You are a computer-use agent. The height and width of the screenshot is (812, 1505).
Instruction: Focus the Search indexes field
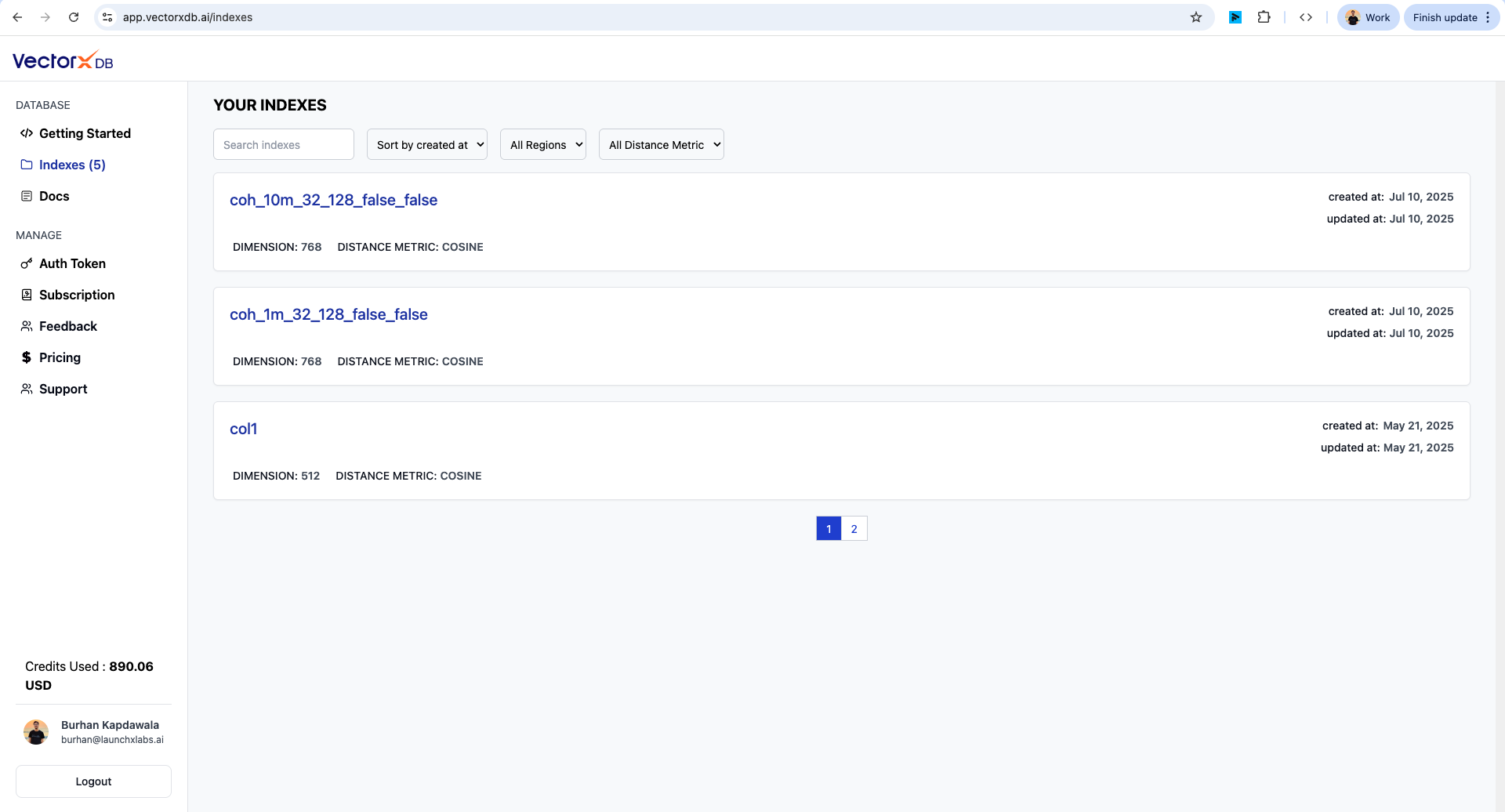click(x=284, y=144)
